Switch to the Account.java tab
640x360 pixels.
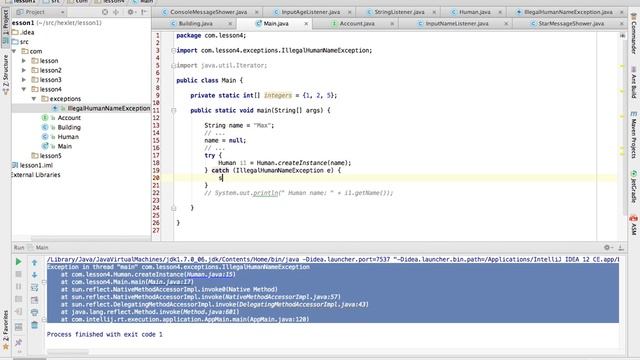[x=356, y=24]
